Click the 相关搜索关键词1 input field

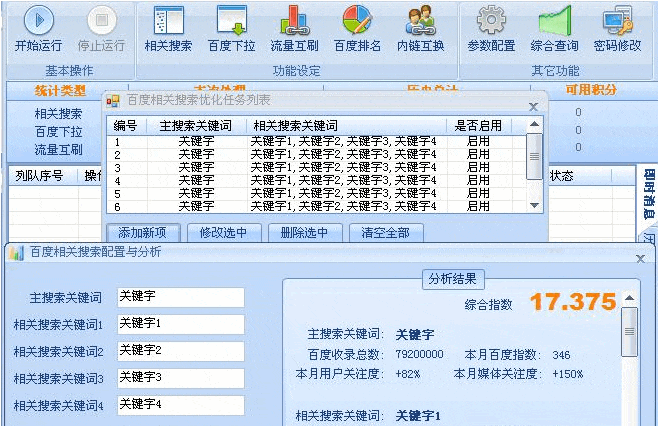[x=180, y=324]
